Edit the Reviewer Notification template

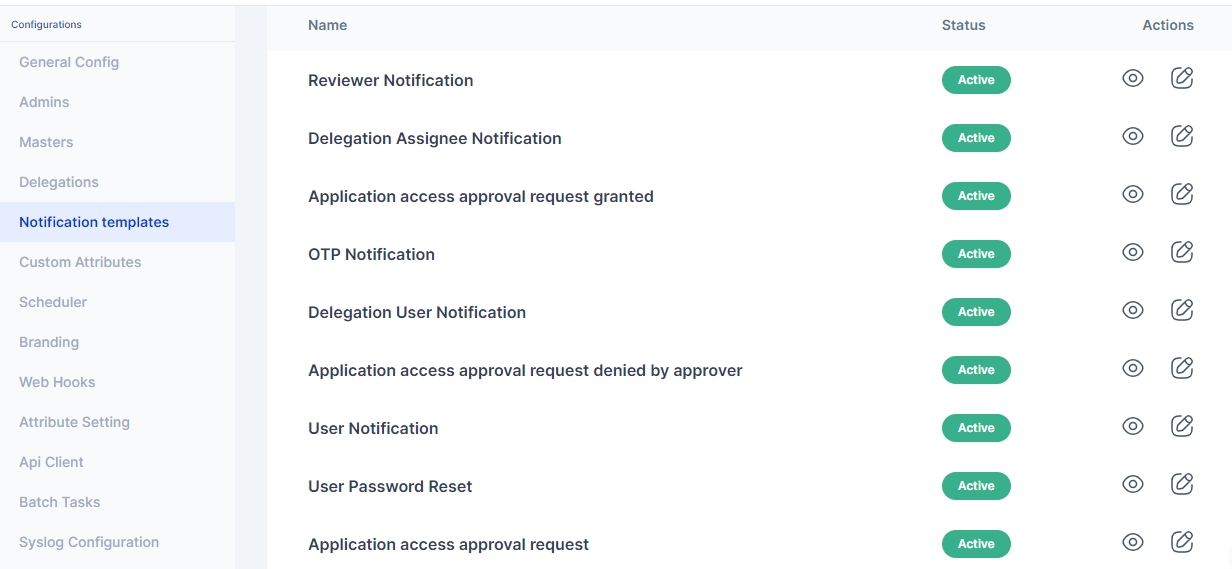point(1182,79)
